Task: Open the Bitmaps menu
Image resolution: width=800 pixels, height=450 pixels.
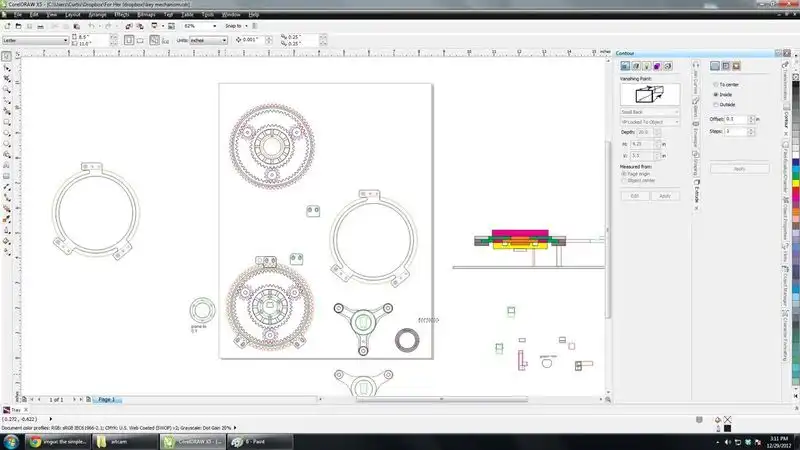Action: [146, 16]
